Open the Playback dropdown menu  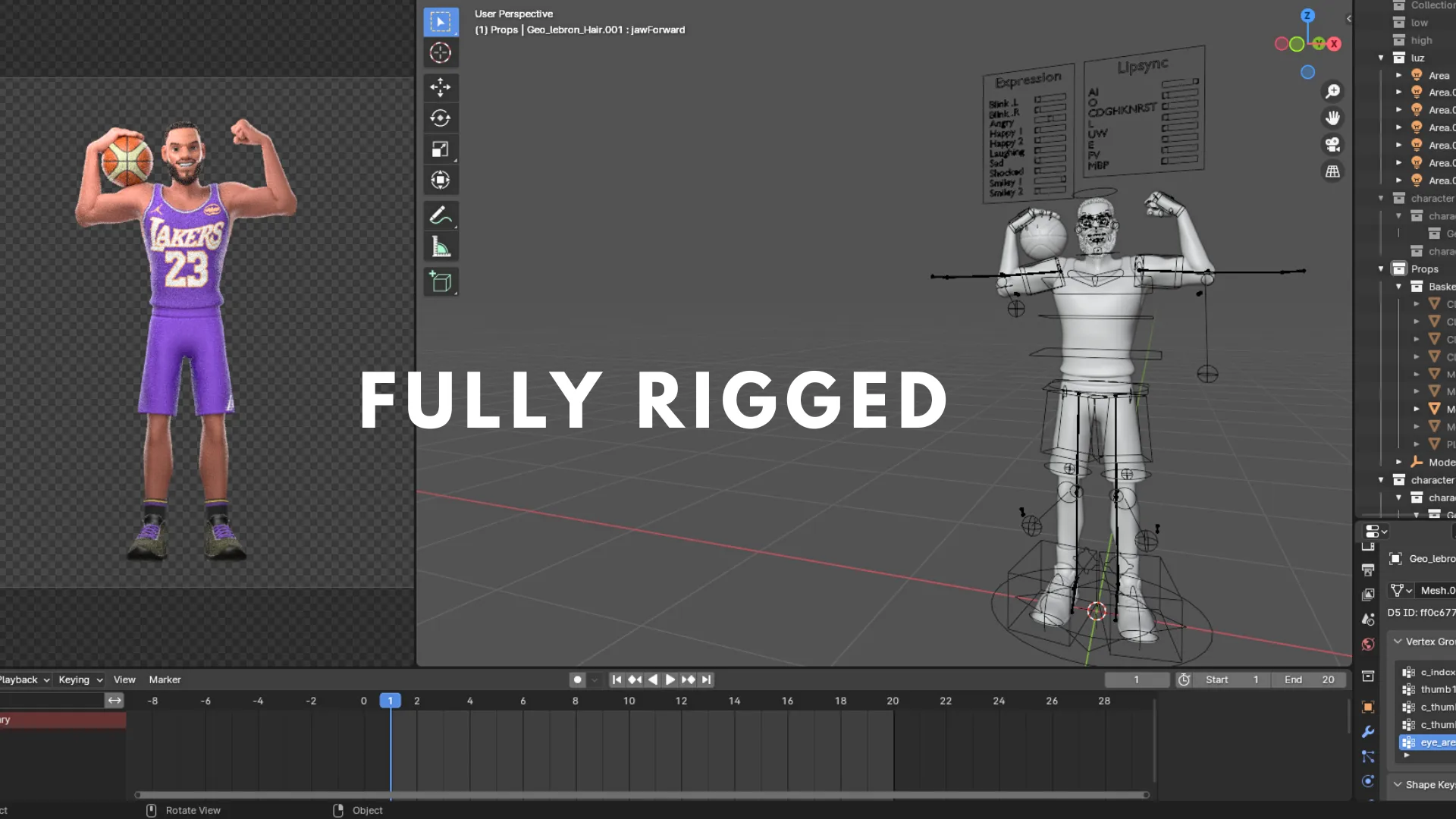tap(24, 680)
